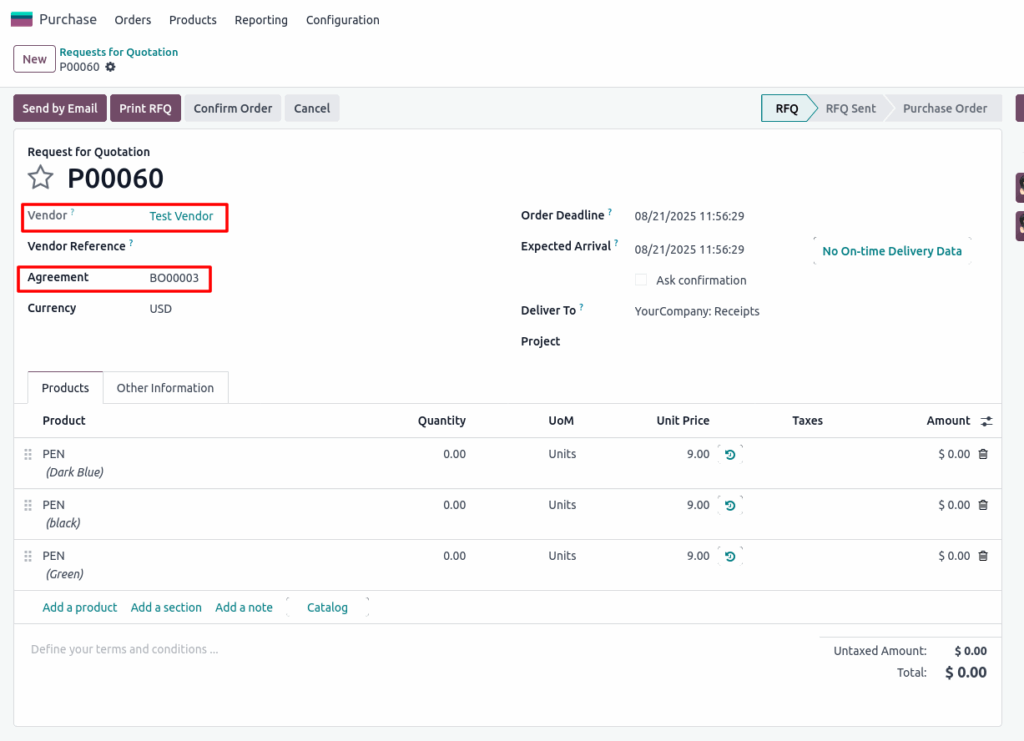Show the Vendor Reference help tooltip
Image resolution: width=1024 pixels, height=741 pixels.
point(131,242)
